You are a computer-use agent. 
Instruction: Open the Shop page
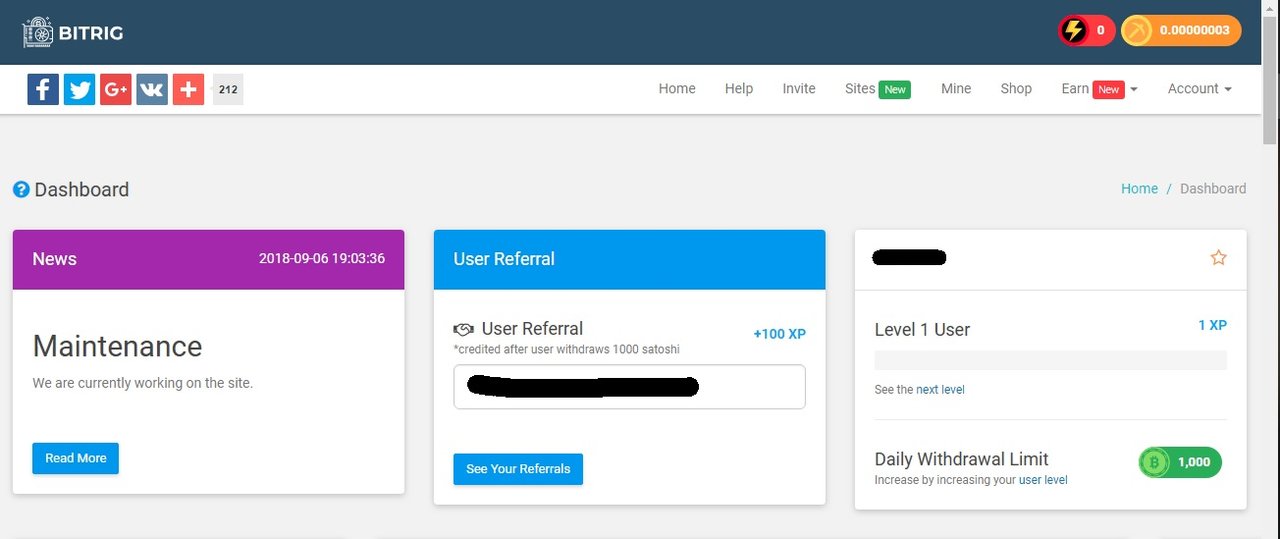1016,89
